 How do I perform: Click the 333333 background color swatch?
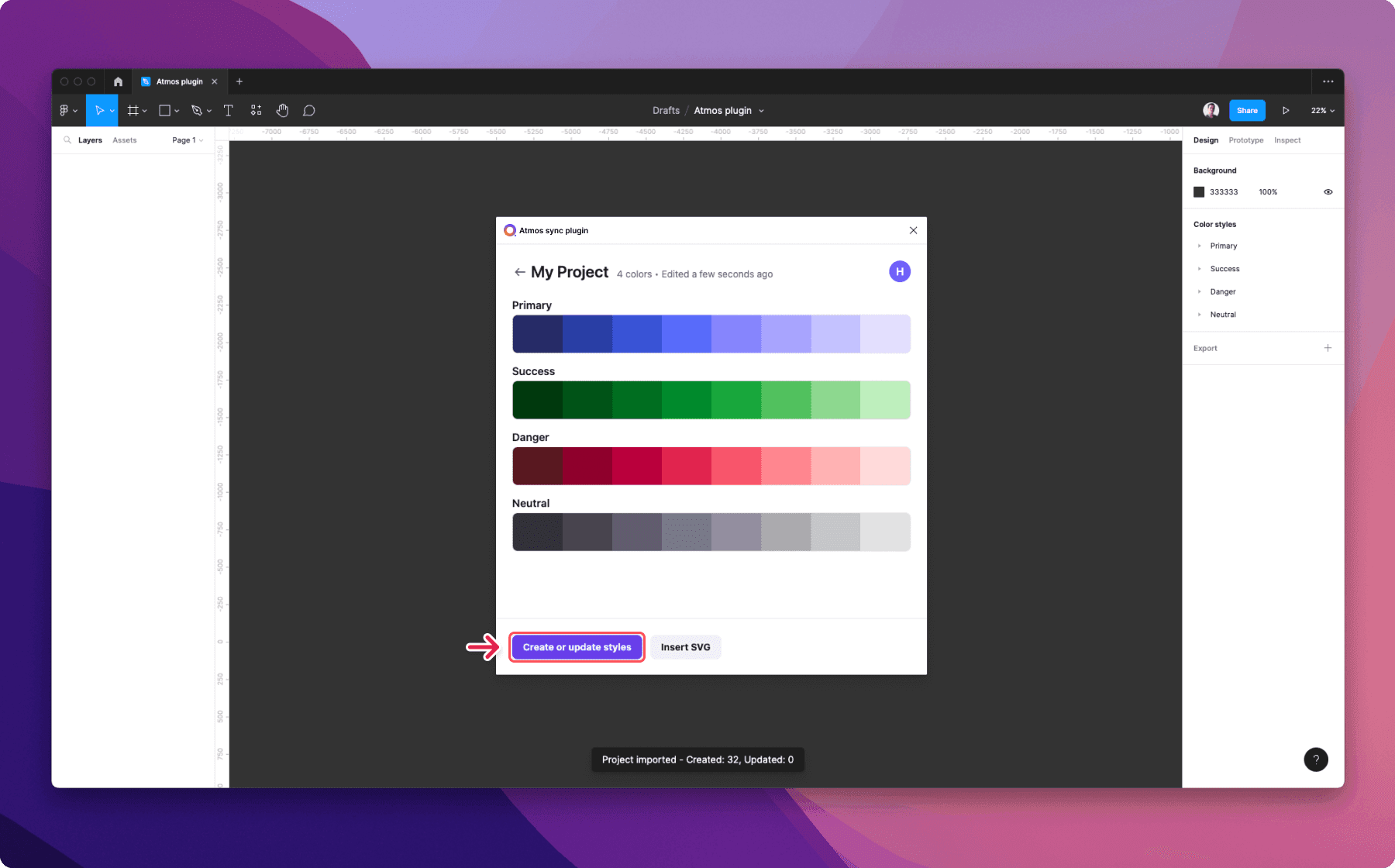coord(1200,191)
